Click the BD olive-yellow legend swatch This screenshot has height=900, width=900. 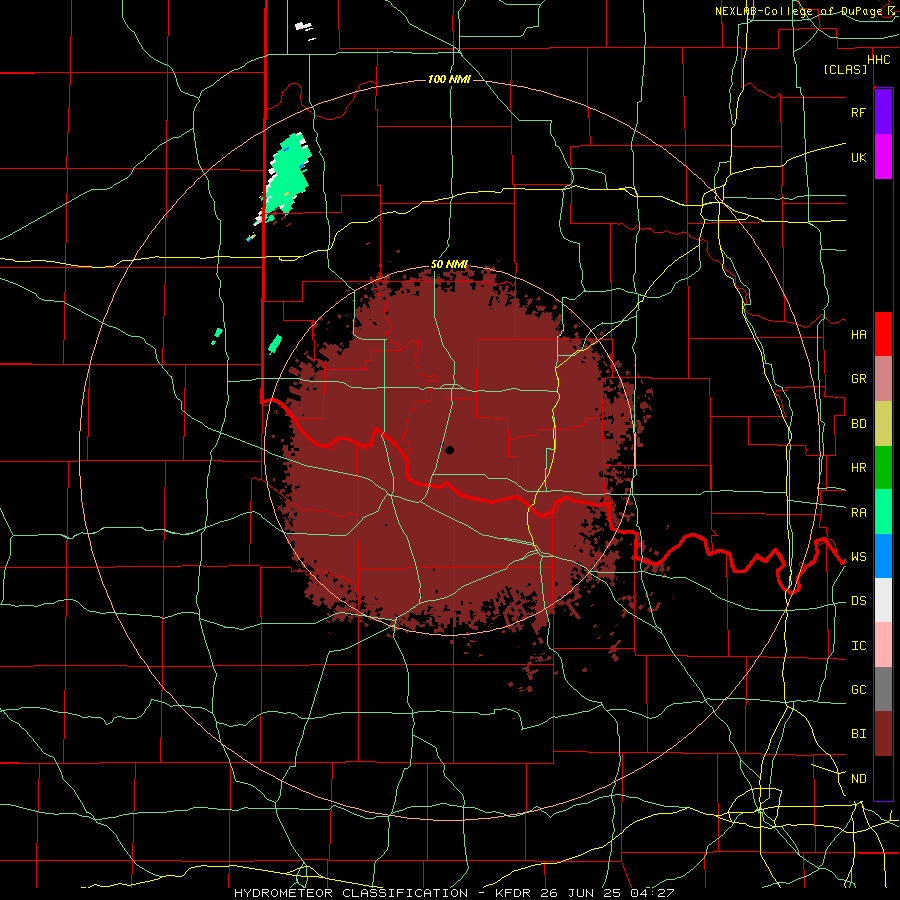click(883, 424)
